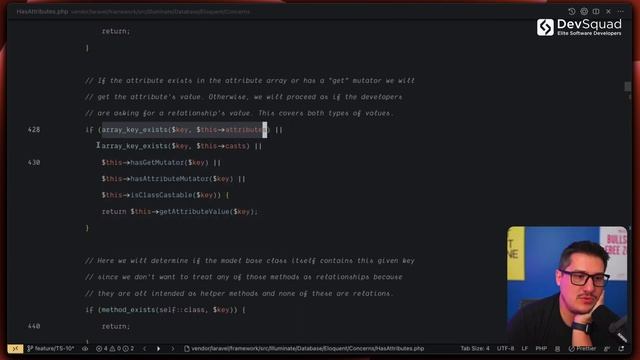
Task: Close the HasAttributes.php editor tab
Action: click(x=608, y=11)
